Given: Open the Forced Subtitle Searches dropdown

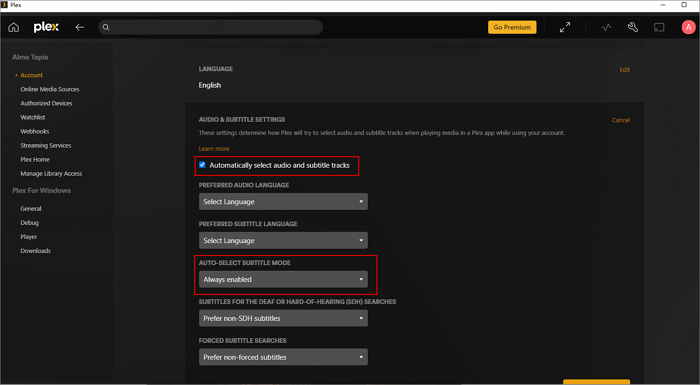Looking at the screenshot, I should click(x=283, y=357).
